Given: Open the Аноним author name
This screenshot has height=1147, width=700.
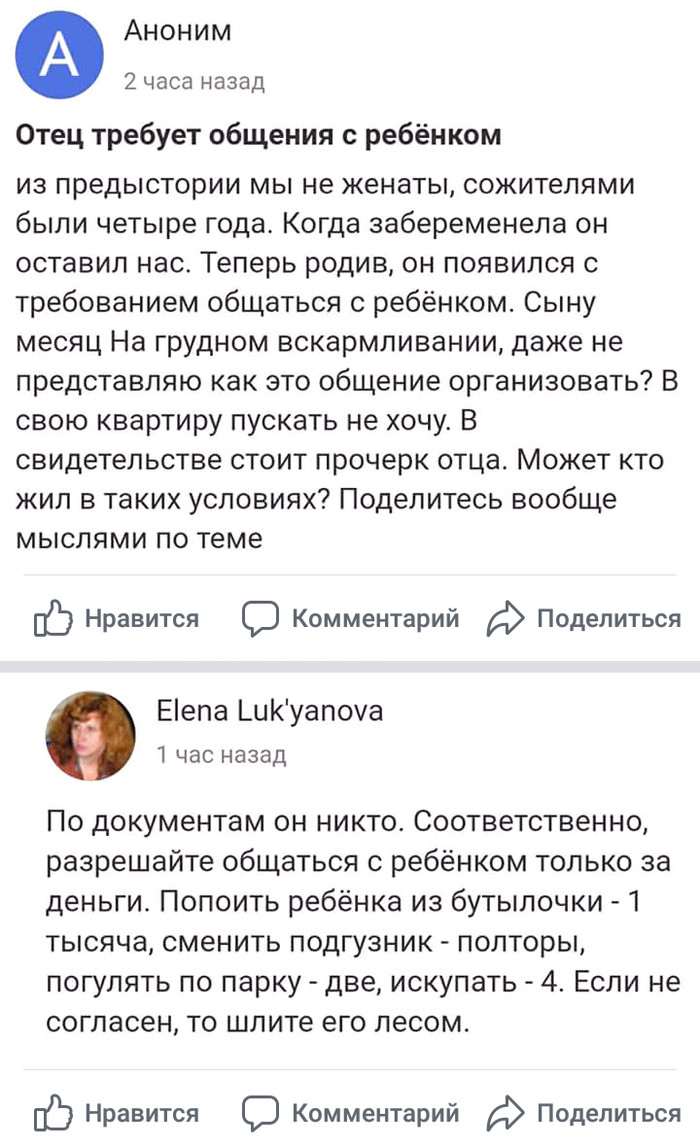Looking at the screenshot, I should point(177,32).
